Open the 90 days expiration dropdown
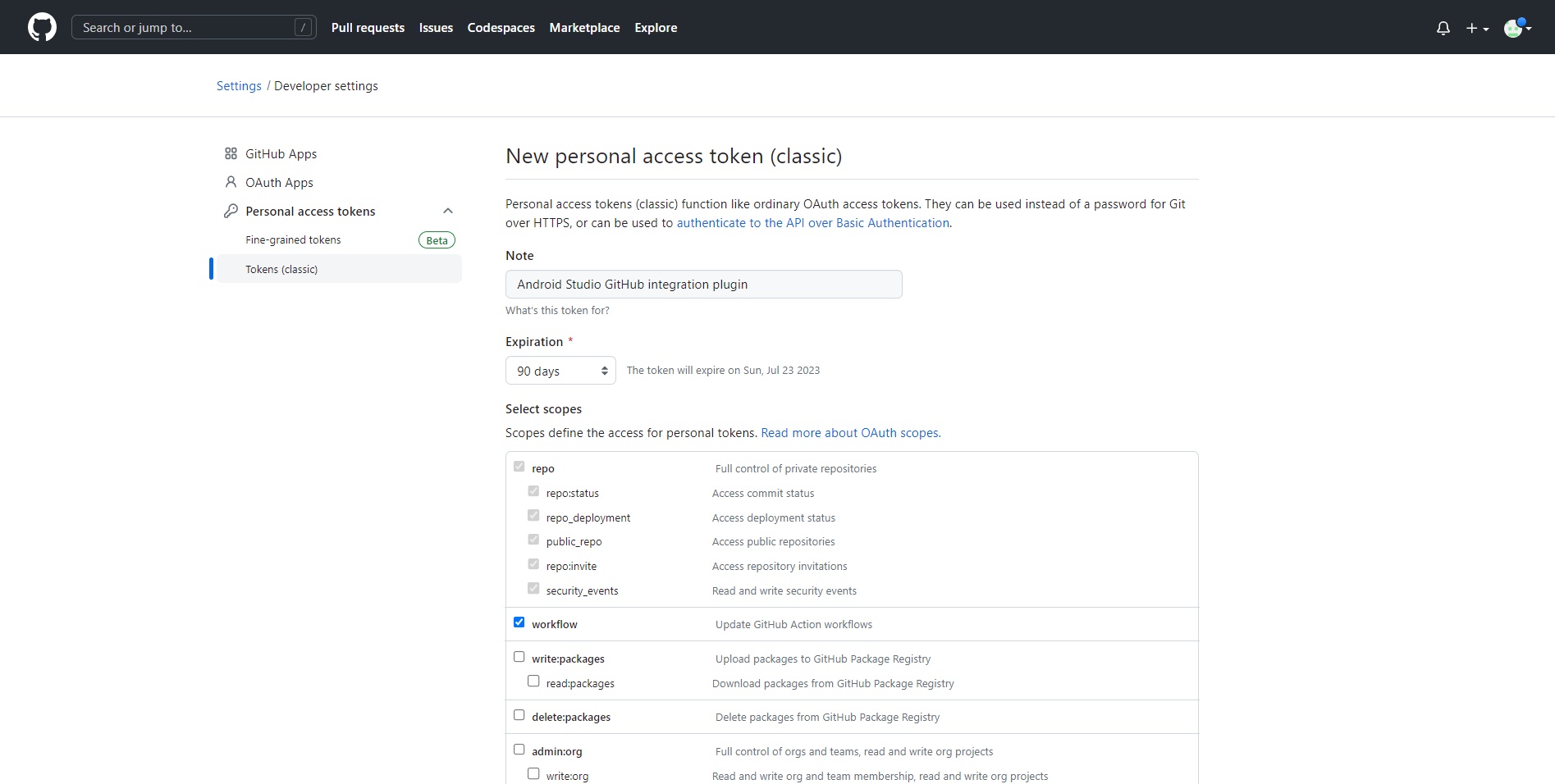 pos(560,371)
